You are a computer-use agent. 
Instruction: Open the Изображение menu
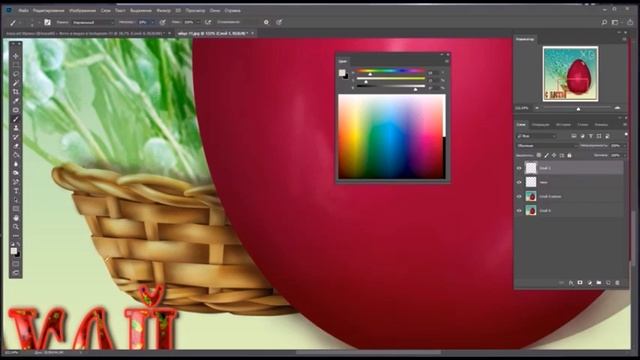coord(82,11)
